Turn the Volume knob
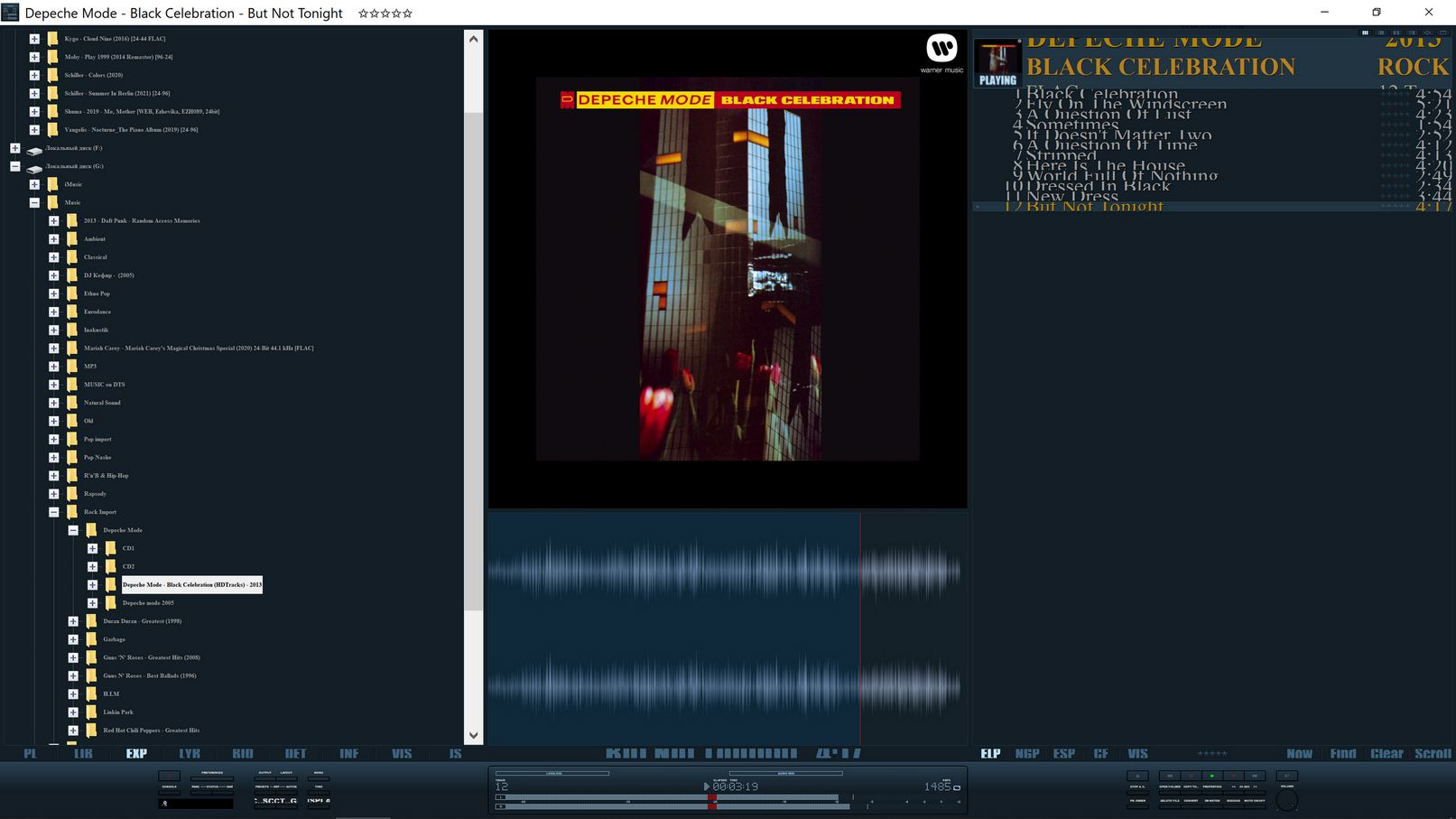Screen dimensions: 1456x819 1287,800
